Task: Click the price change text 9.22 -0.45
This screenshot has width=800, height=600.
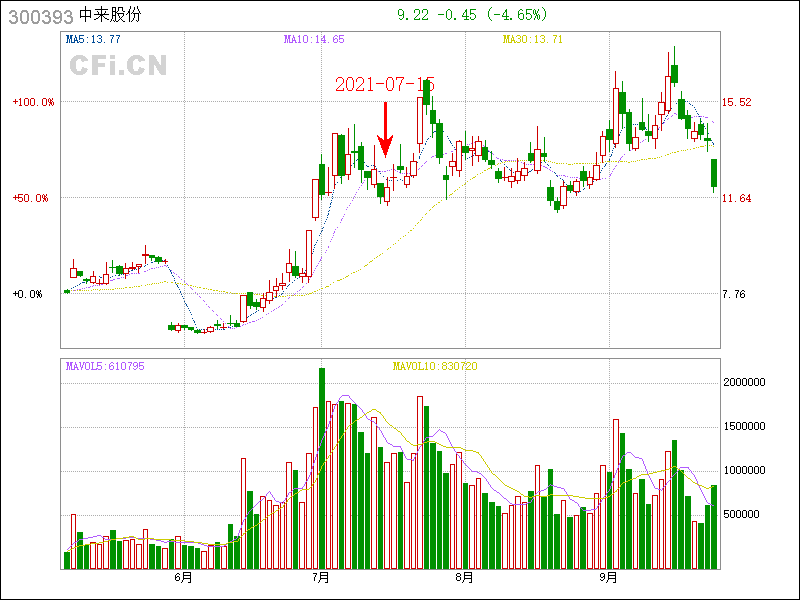Action: (x=440, y=15)
